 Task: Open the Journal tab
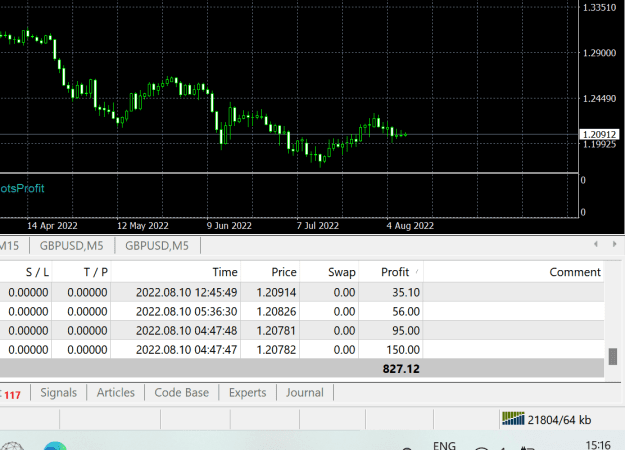point(305,393)
